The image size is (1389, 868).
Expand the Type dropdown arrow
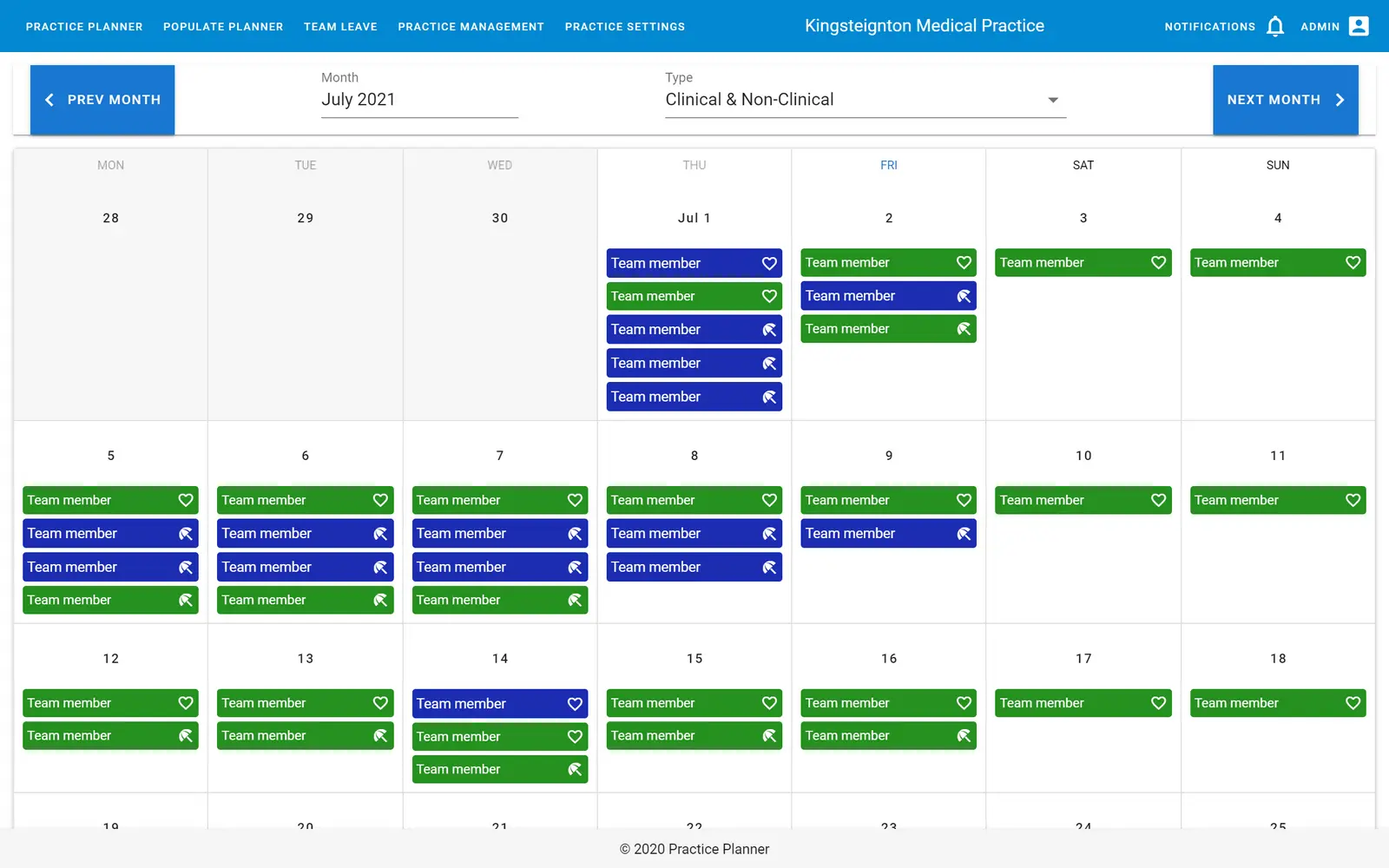(1053, 100)
